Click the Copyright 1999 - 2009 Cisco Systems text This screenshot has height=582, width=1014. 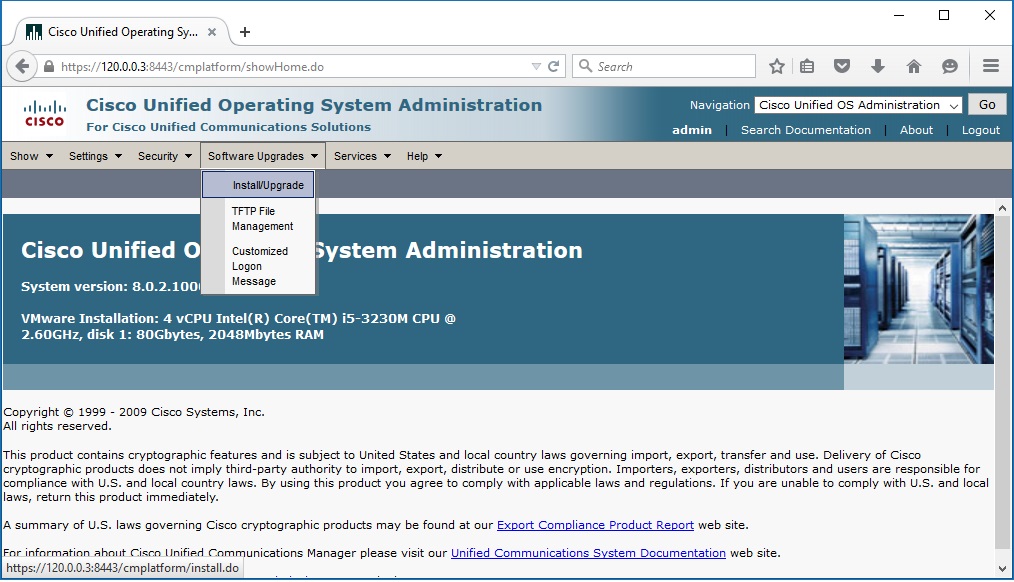[x=134, y=412]
